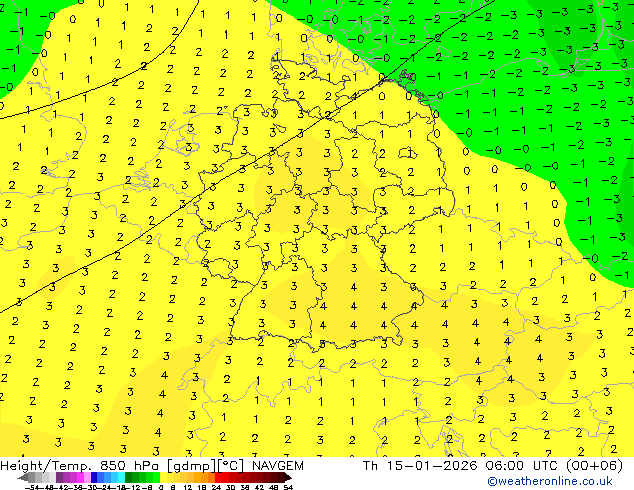Screen dimensions: 634x490
Task: Click the "[gdmp][°C]" units label
Action: pyautogui.click(x=206, y=466)
